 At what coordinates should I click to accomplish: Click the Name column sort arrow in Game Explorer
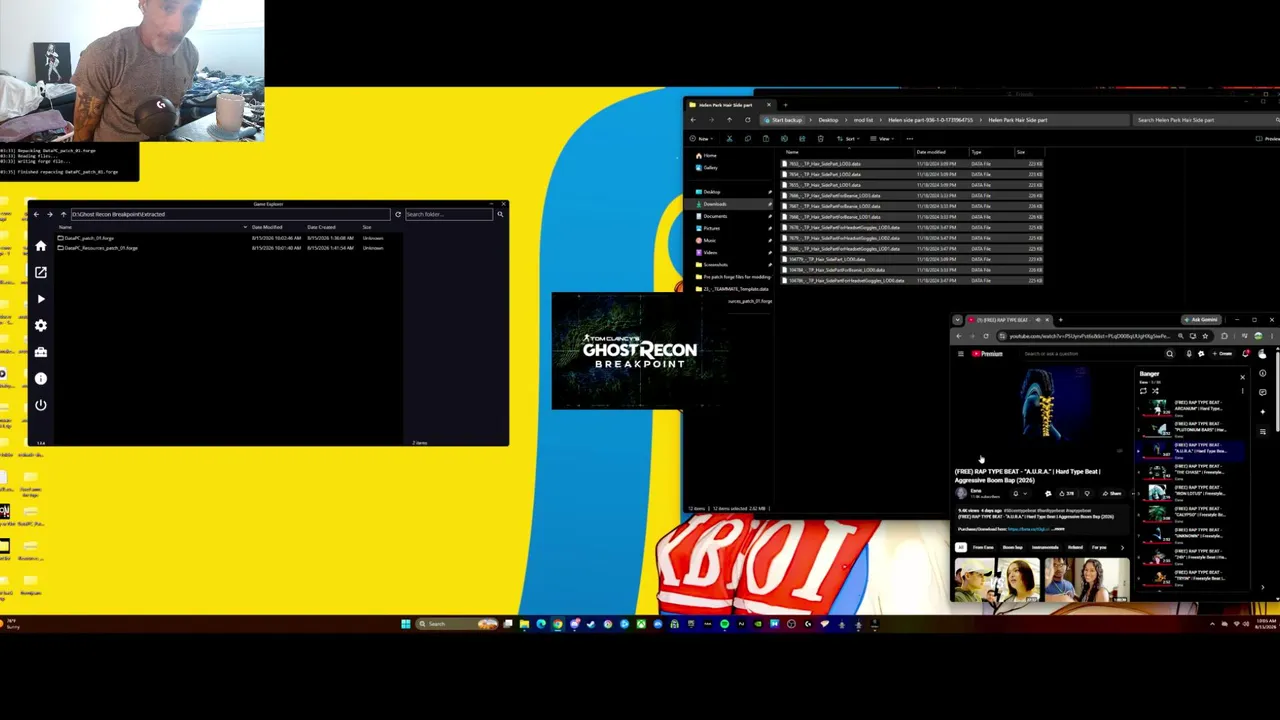pos(245,227)
